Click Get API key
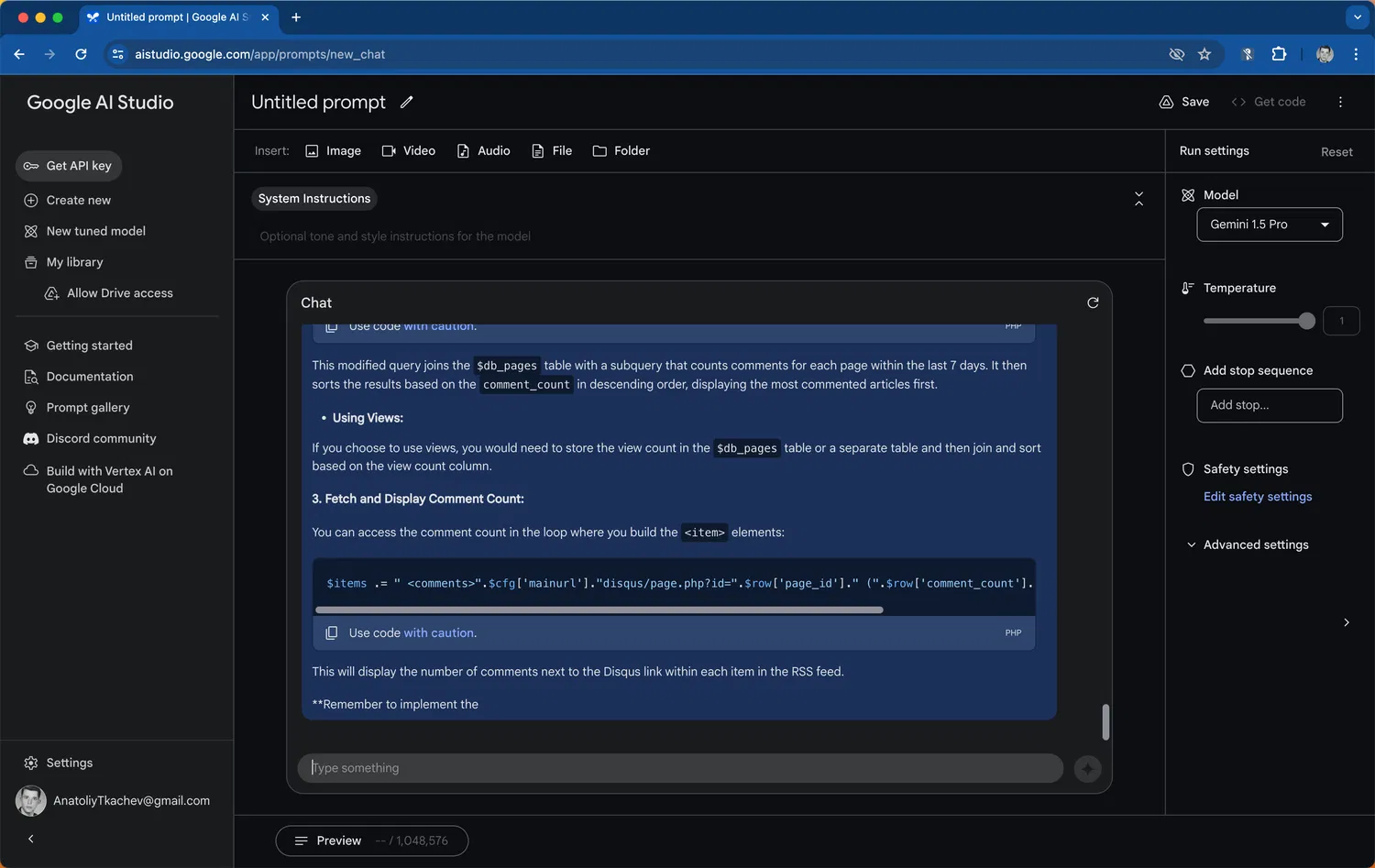 (x=69, y=166)
